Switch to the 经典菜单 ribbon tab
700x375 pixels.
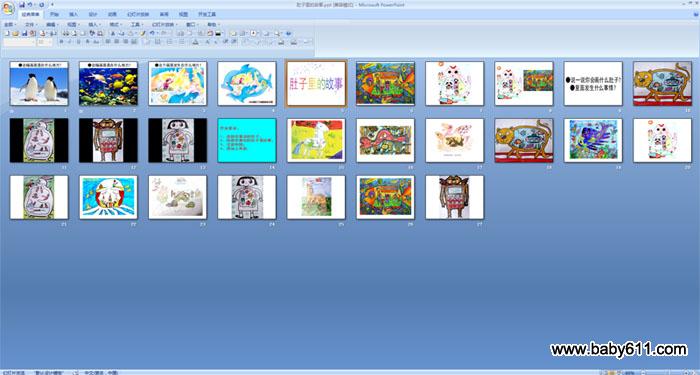coord(31,14)
